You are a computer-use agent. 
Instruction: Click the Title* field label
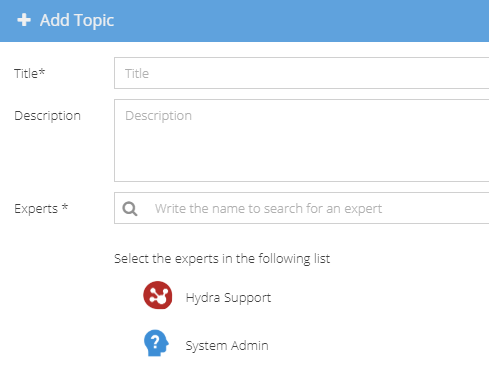coord(29,73)
